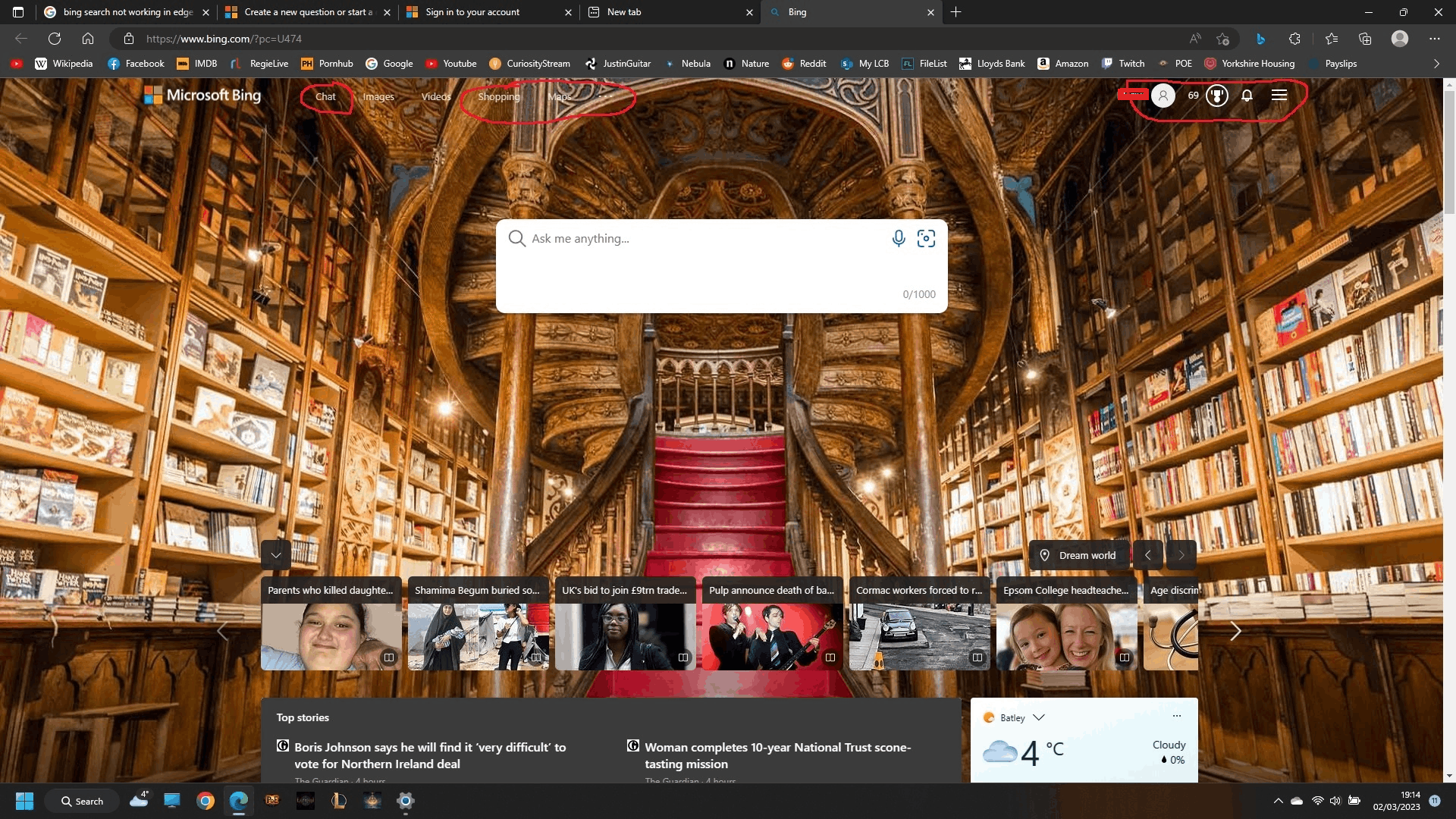Collapse news carousel with down chevron

[276, 555]
